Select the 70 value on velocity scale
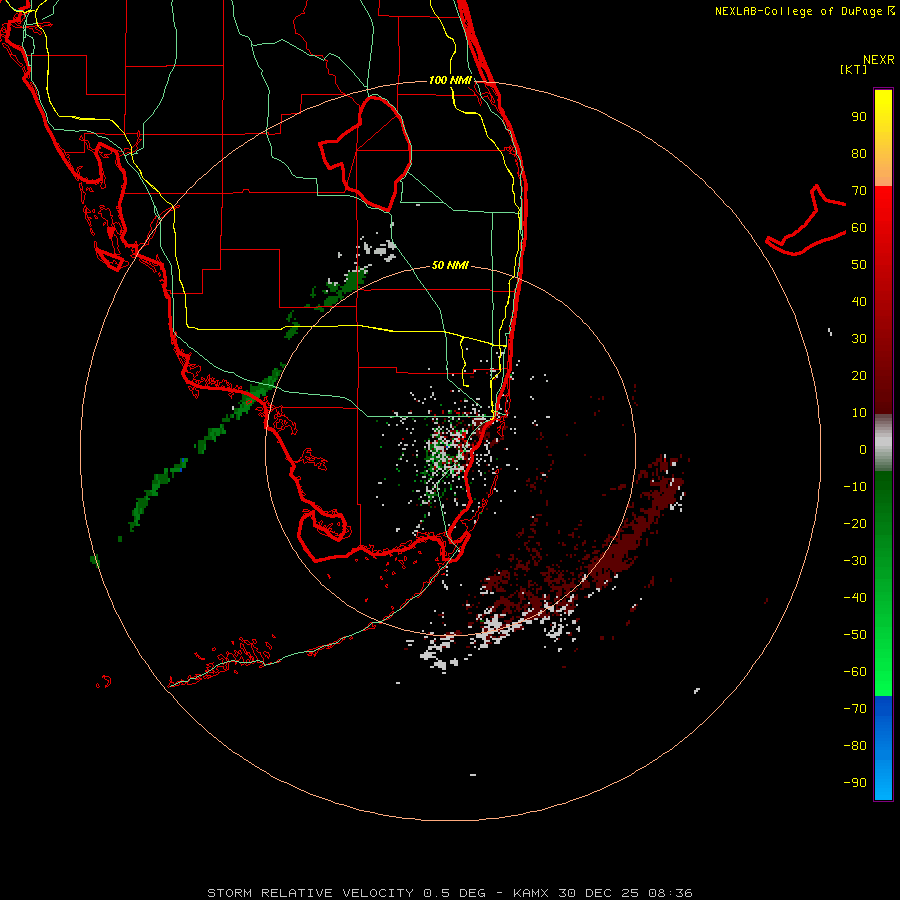 (859, 191)
